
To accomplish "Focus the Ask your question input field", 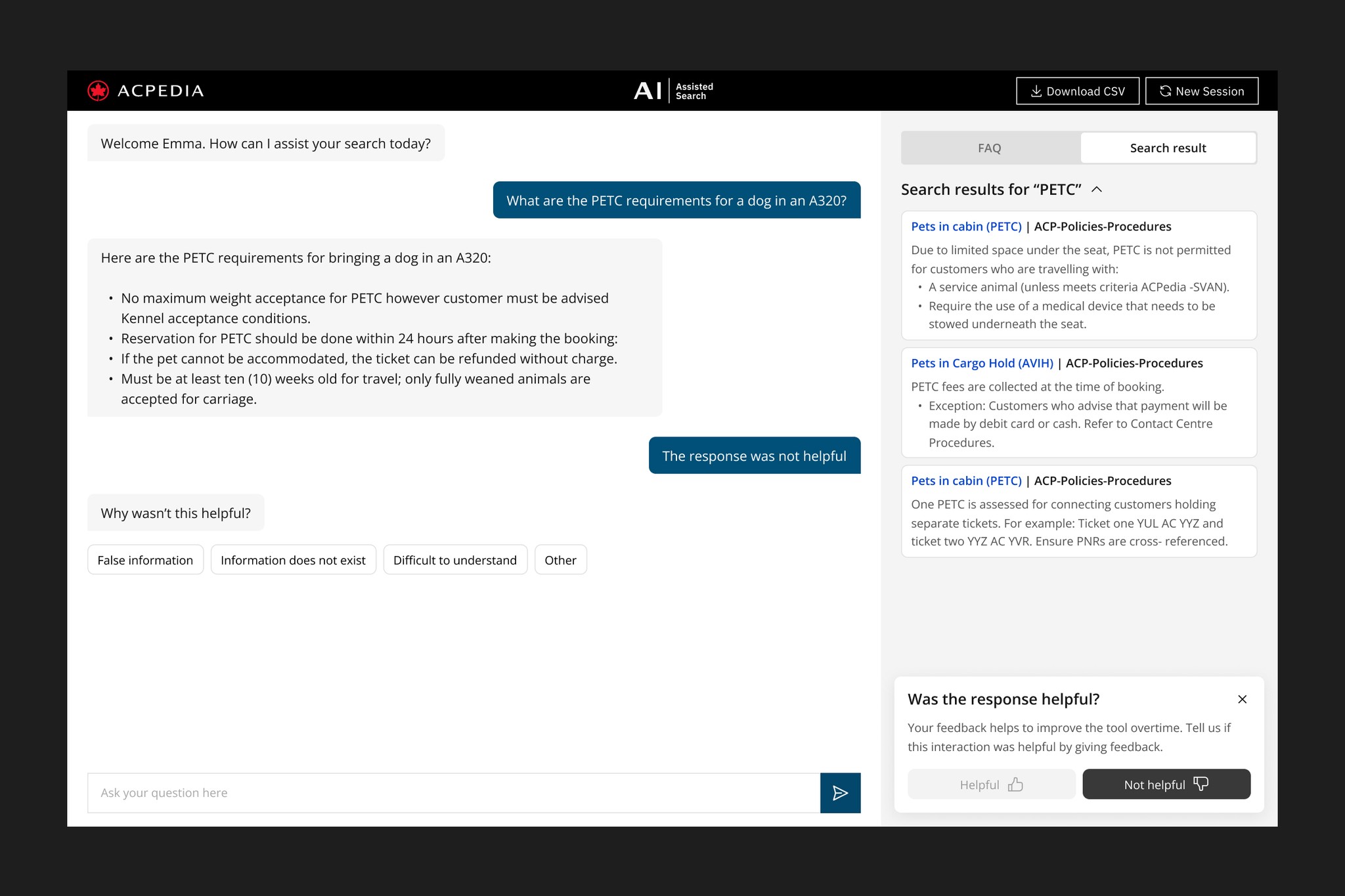I will [453, 793].
